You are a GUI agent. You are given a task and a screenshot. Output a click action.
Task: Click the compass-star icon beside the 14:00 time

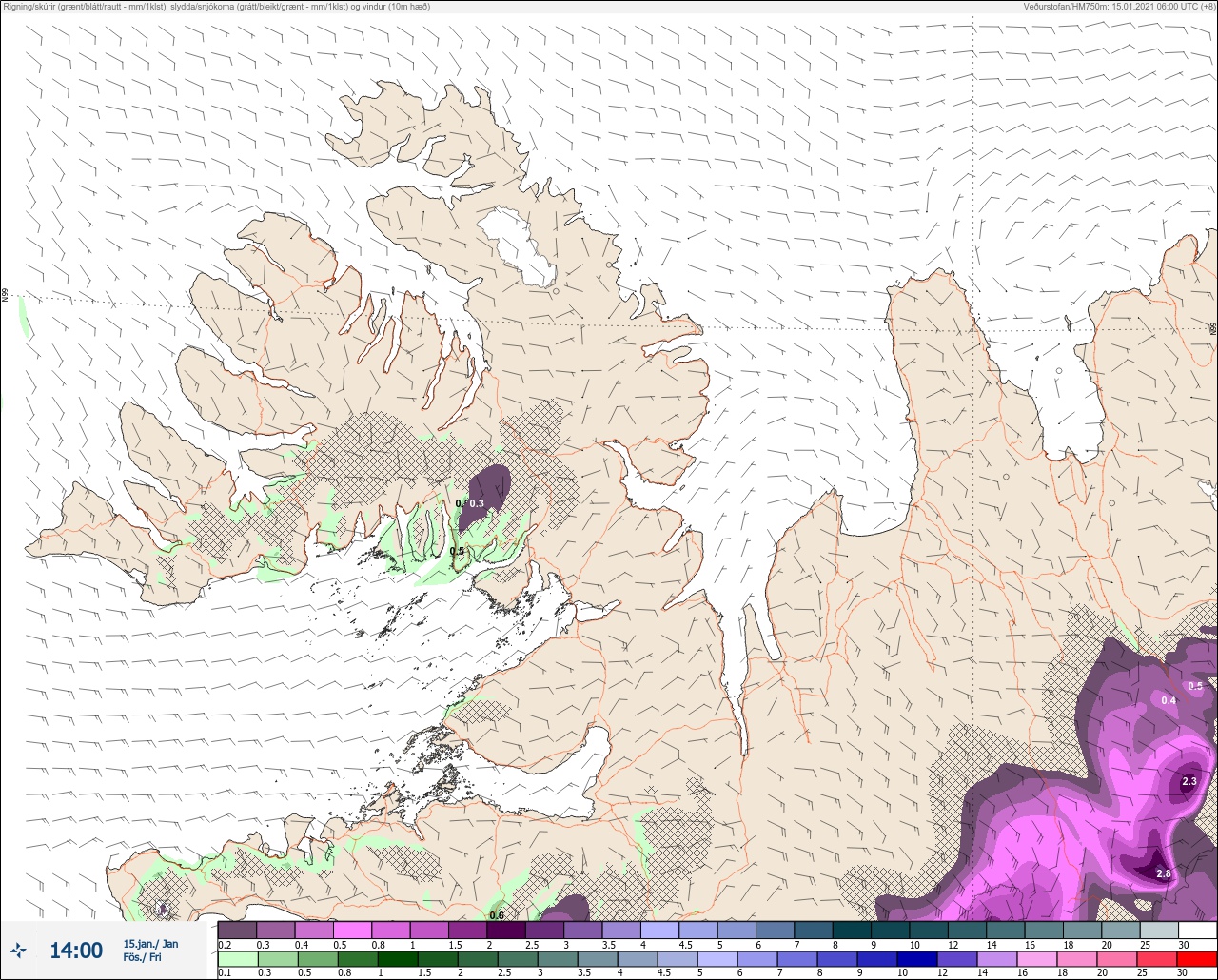[18, 950]
